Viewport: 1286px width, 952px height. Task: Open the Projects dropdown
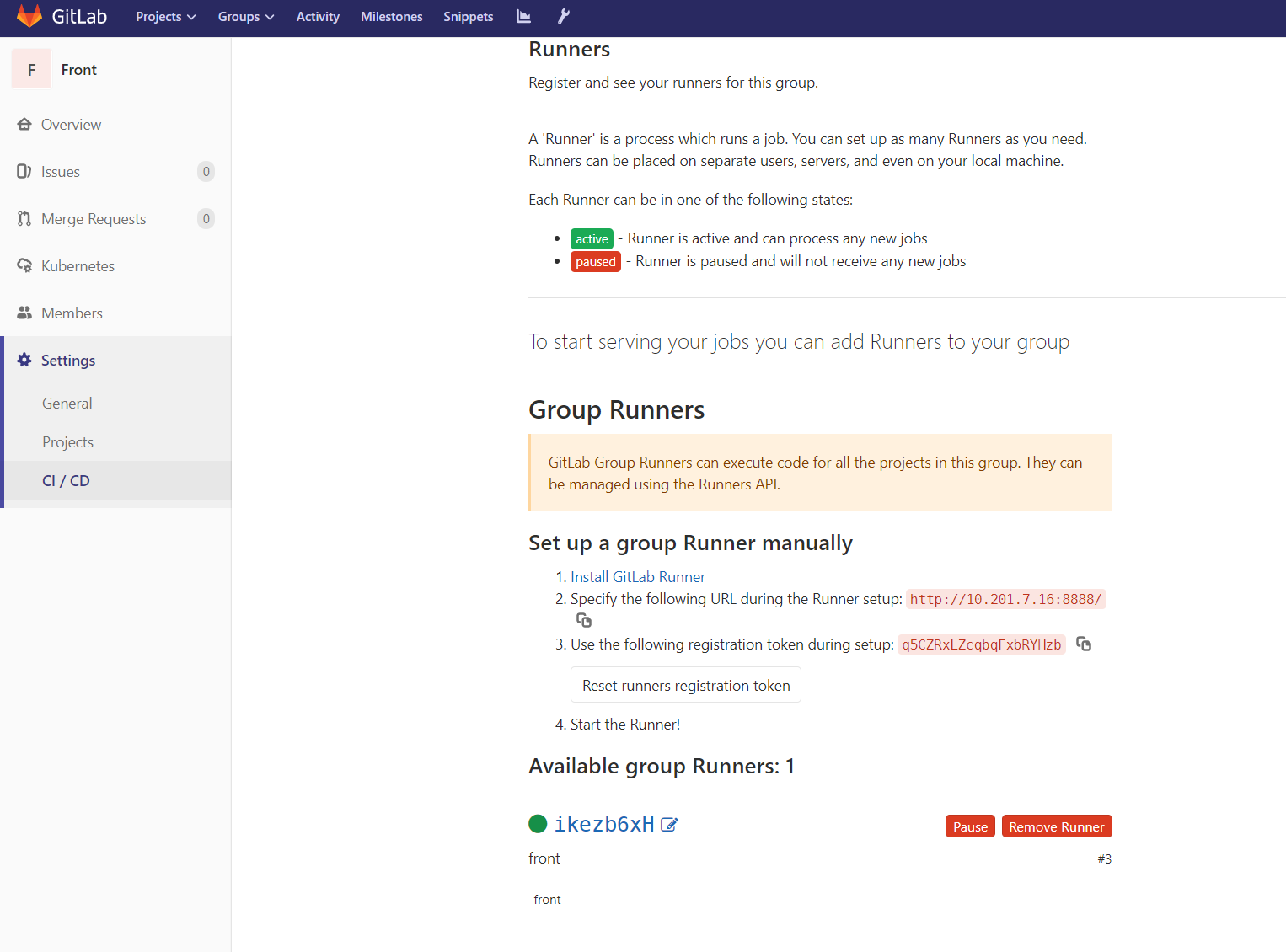165,16
